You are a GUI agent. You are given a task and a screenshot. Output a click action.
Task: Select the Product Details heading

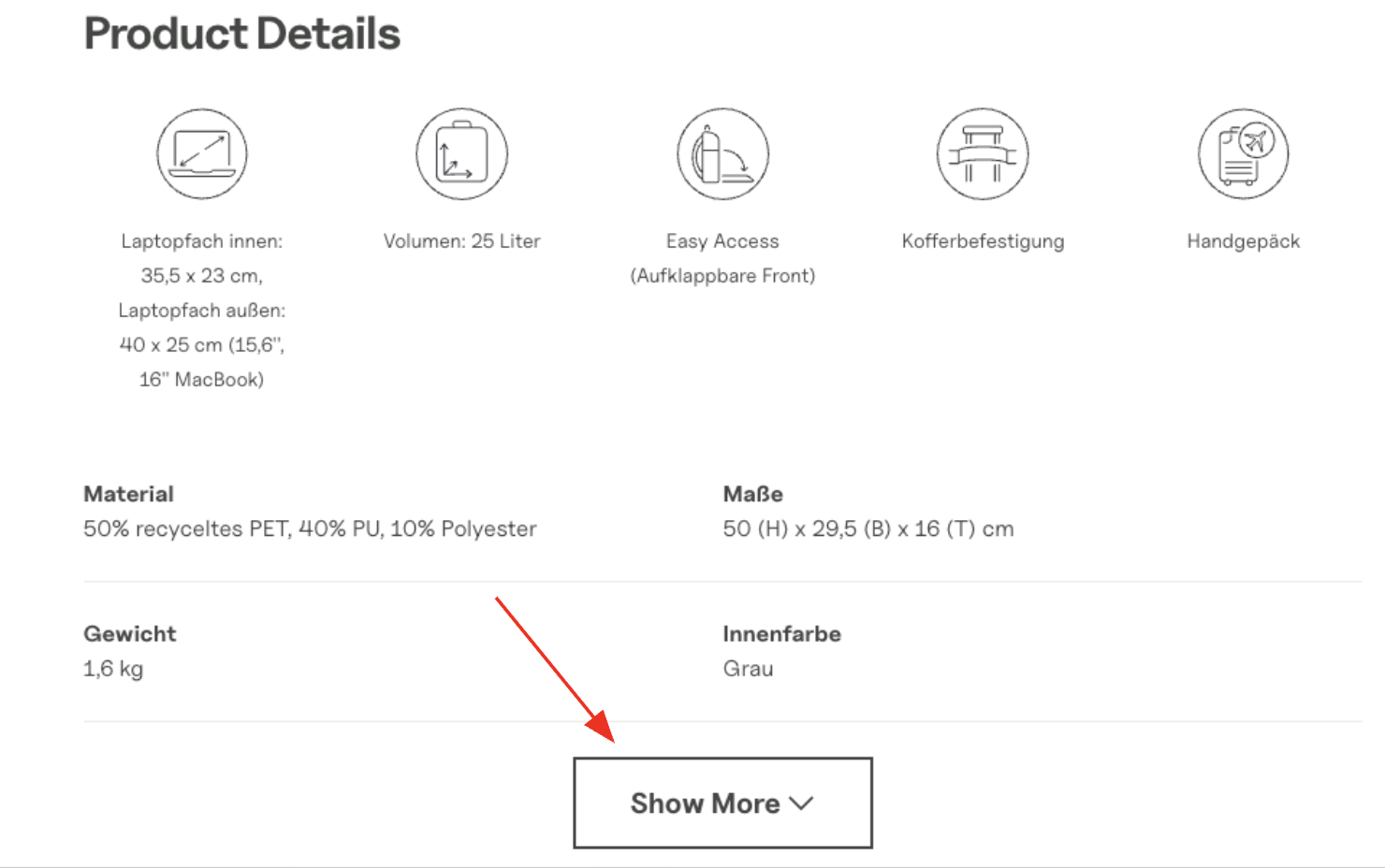[242, 35]
